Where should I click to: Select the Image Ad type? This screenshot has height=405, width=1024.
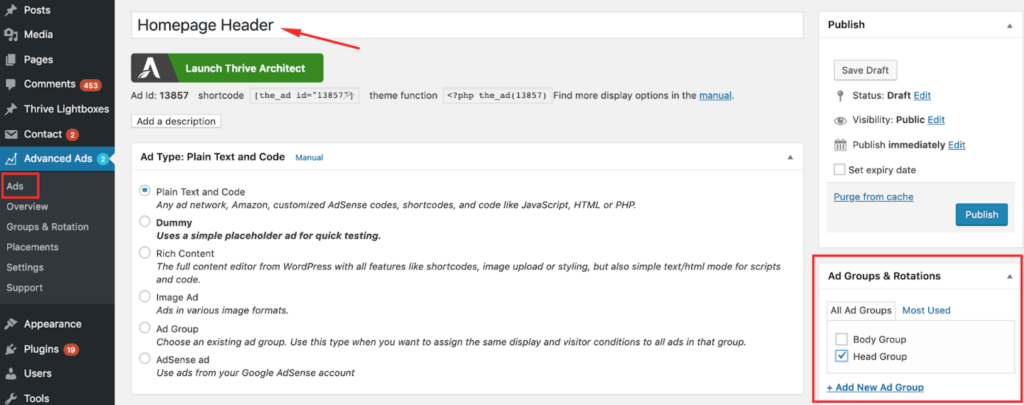145,297
